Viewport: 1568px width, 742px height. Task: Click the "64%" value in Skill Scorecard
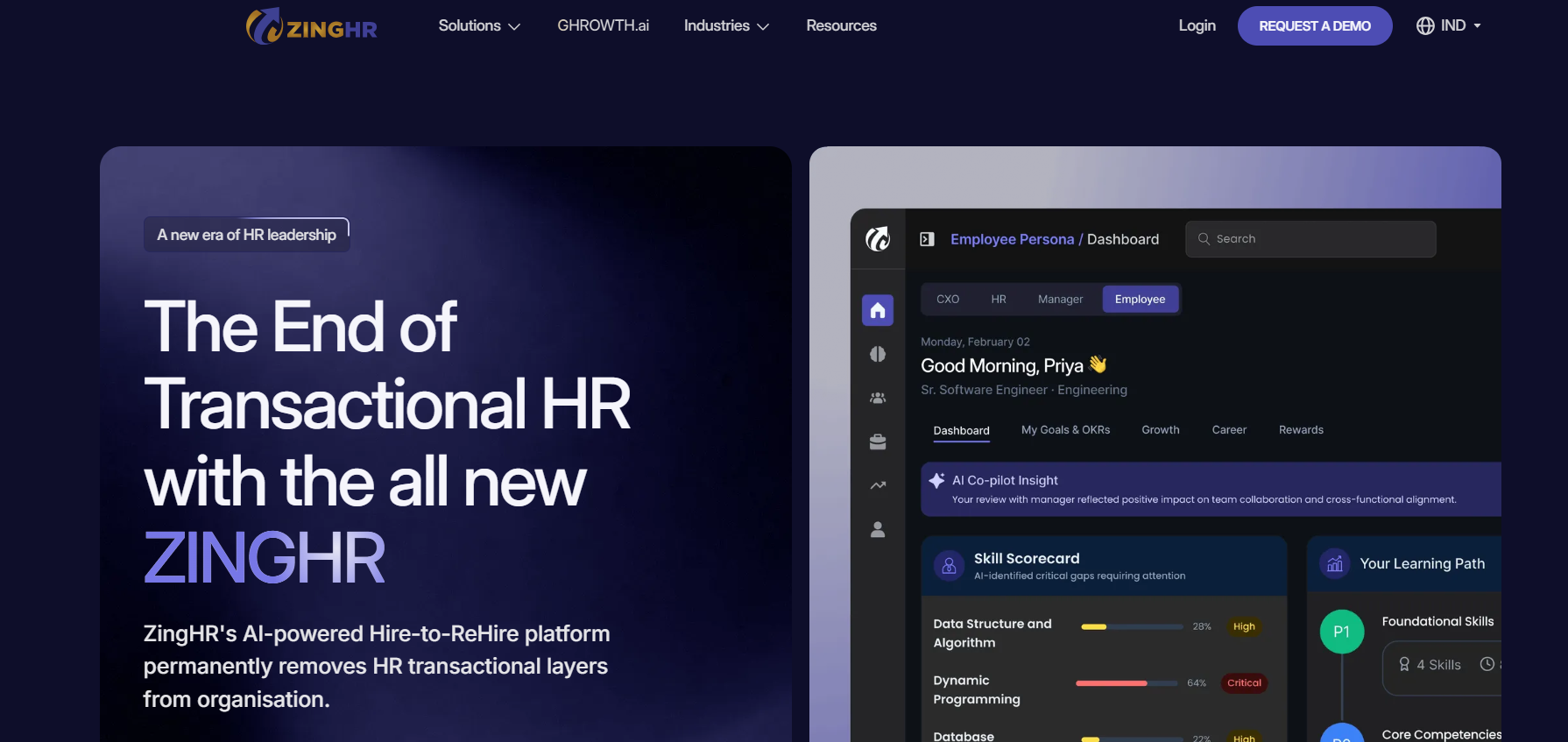click(x=1197, y=683)
